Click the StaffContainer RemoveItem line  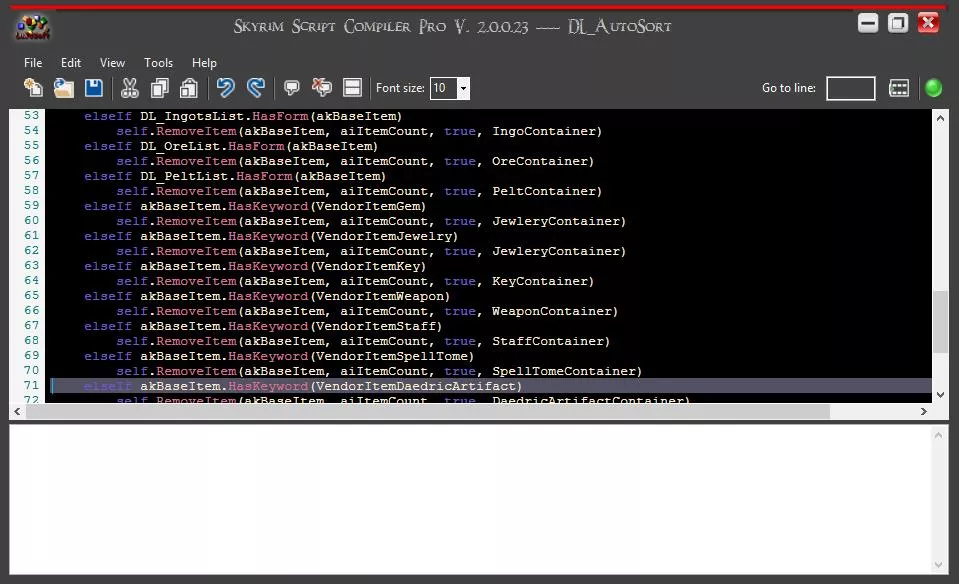click(x=363, y=341)
